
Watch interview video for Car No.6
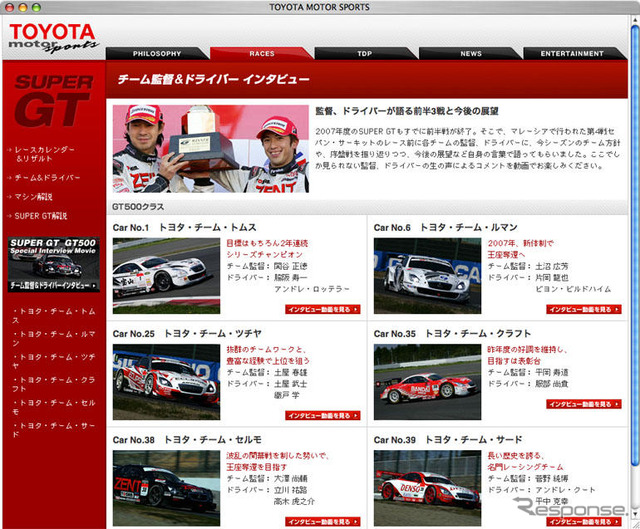[x=584, y=309]
